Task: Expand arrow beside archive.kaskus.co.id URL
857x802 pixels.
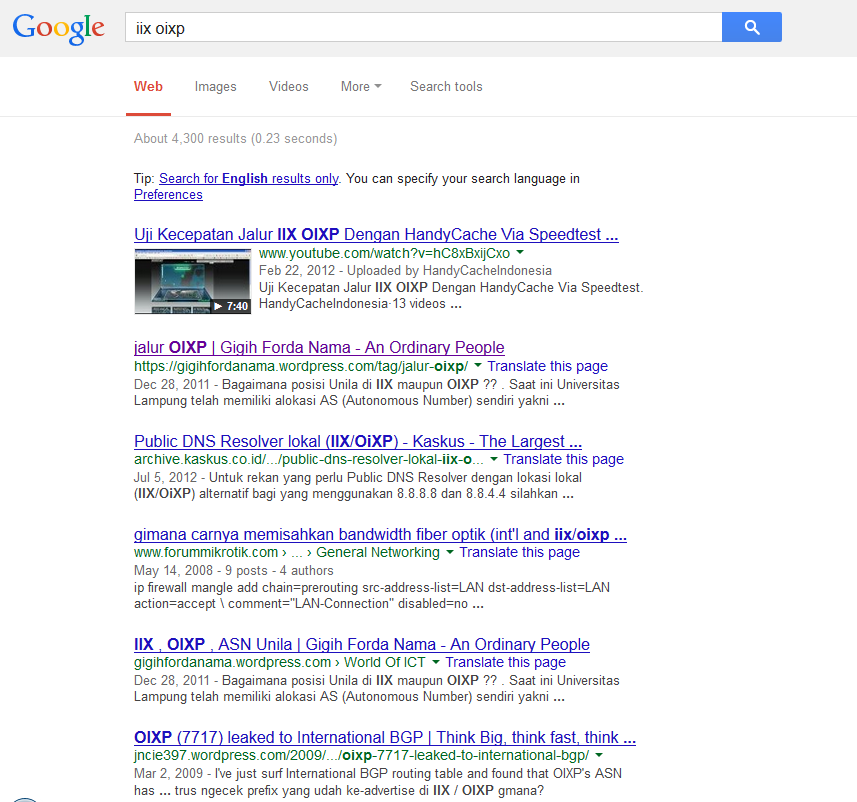Action: [494, 459]
